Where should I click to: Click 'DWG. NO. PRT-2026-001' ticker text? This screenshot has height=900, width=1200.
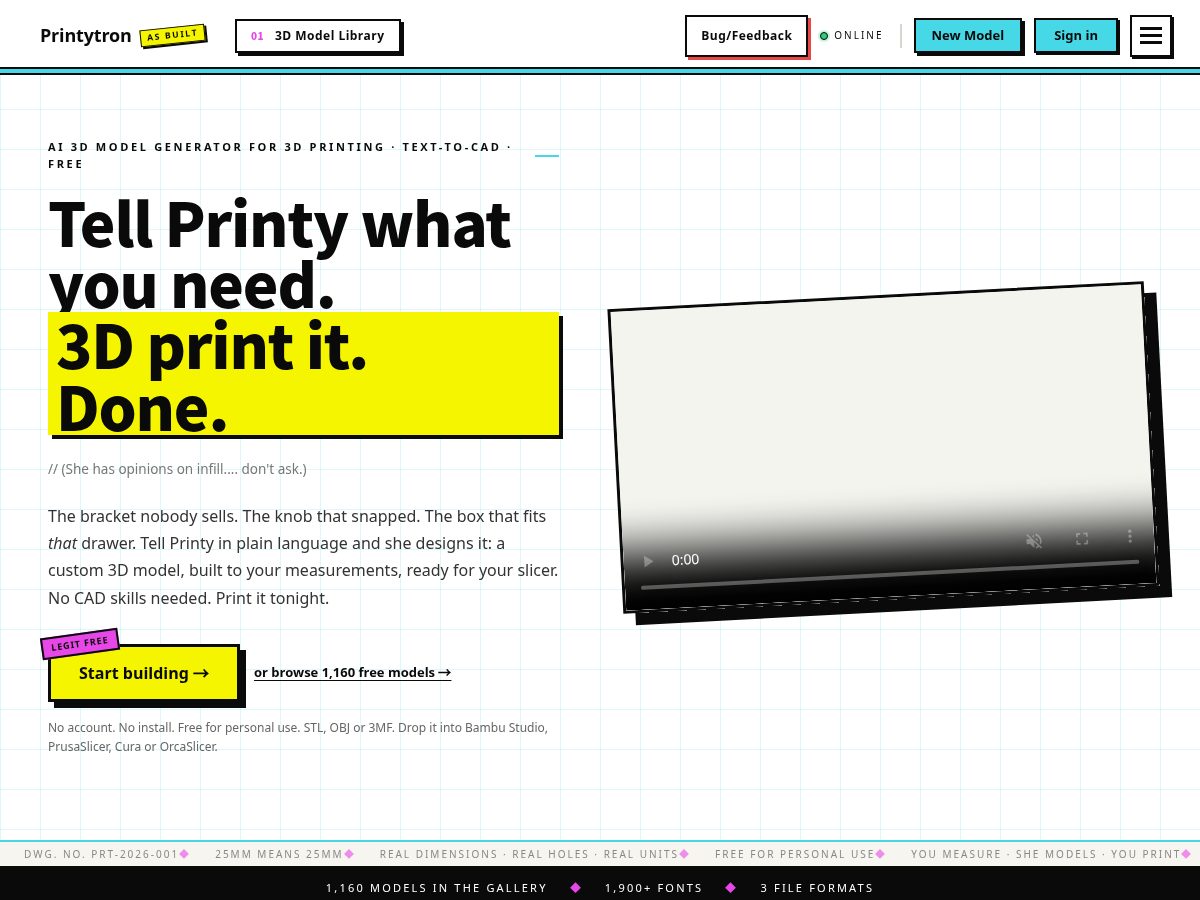coord(101,854)
